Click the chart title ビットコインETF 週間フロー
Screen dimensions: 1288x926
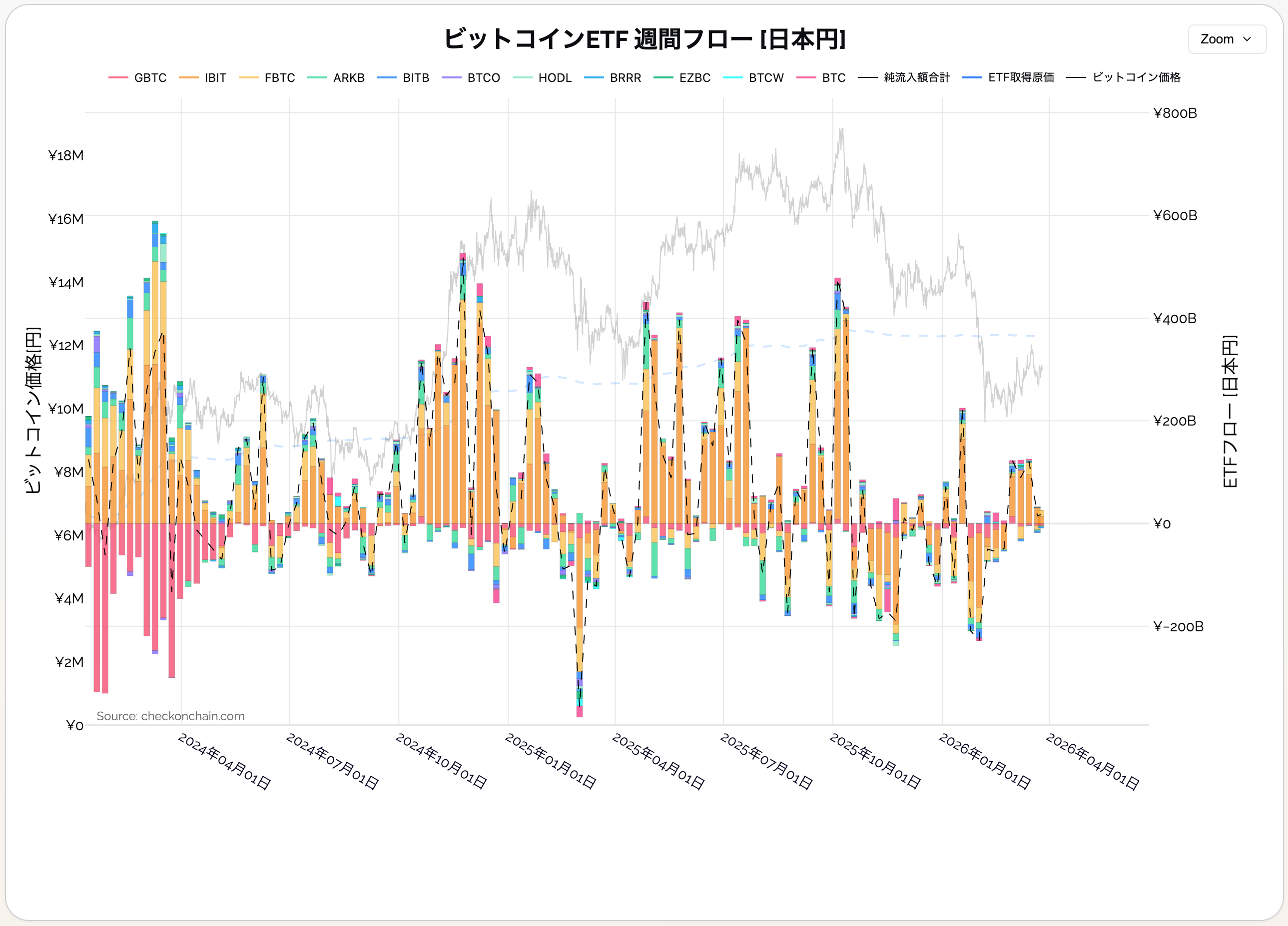[x=644, y=39]
